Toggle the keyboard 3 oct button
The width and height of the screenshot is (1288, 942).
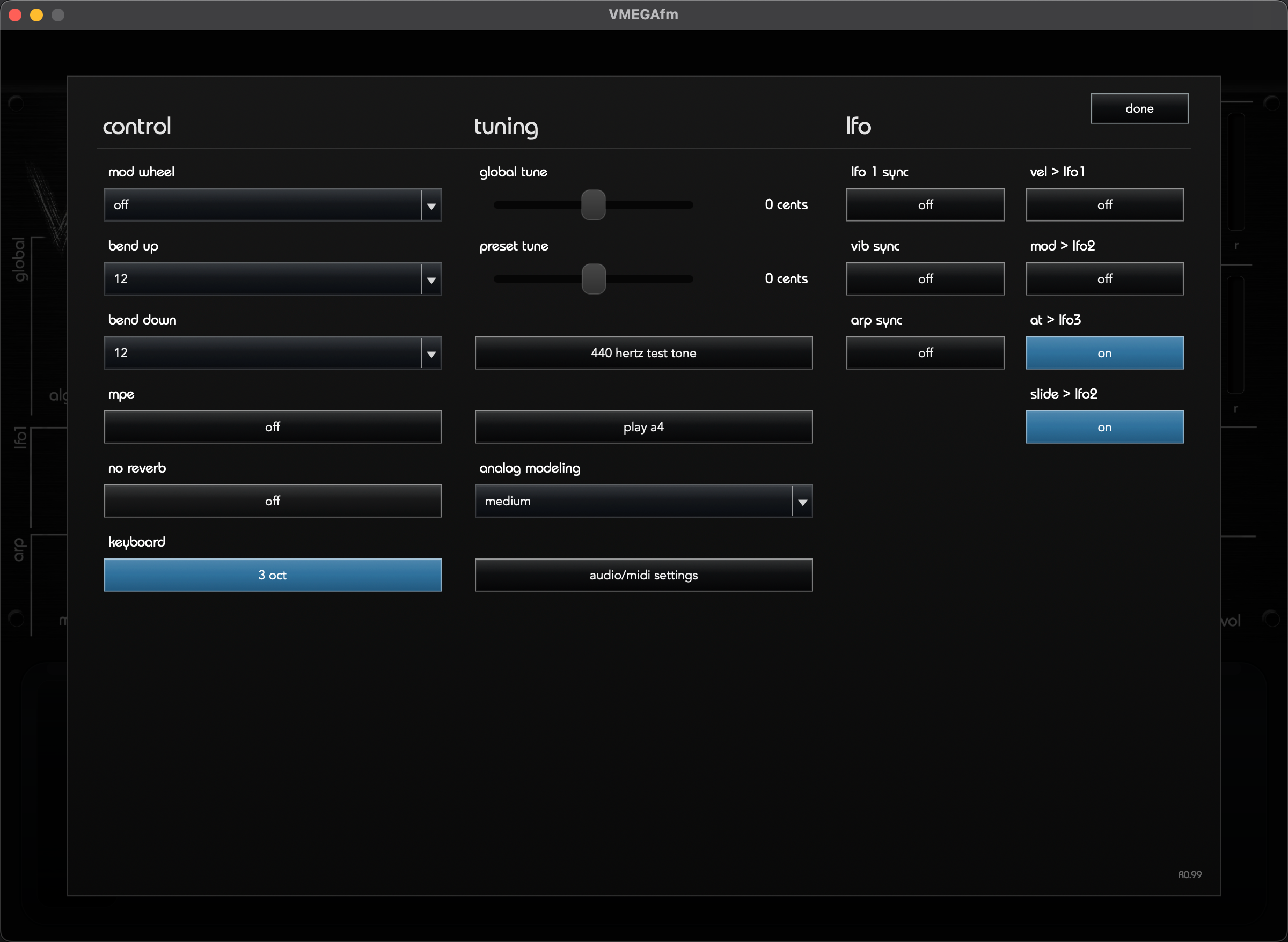coord(273,576)
